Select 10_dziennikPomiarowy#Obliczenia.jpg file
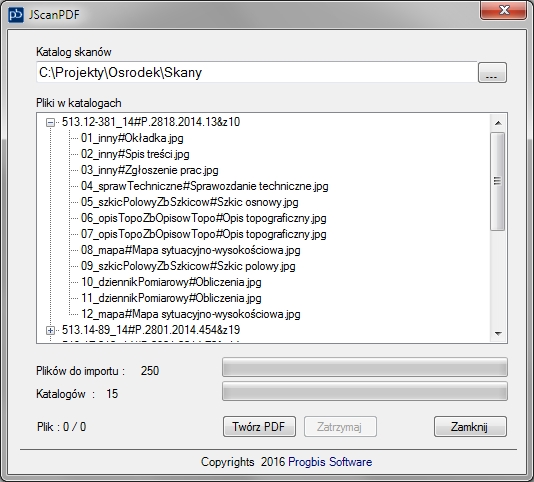534x482 pixels. pyautogui.click(x=171, y=282)
